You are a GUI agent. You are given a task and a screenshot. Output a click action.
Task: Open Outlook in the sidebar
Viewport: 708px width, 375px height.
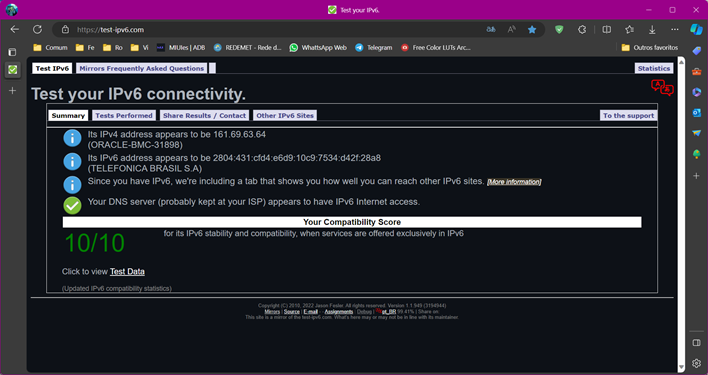pos(696,113)
